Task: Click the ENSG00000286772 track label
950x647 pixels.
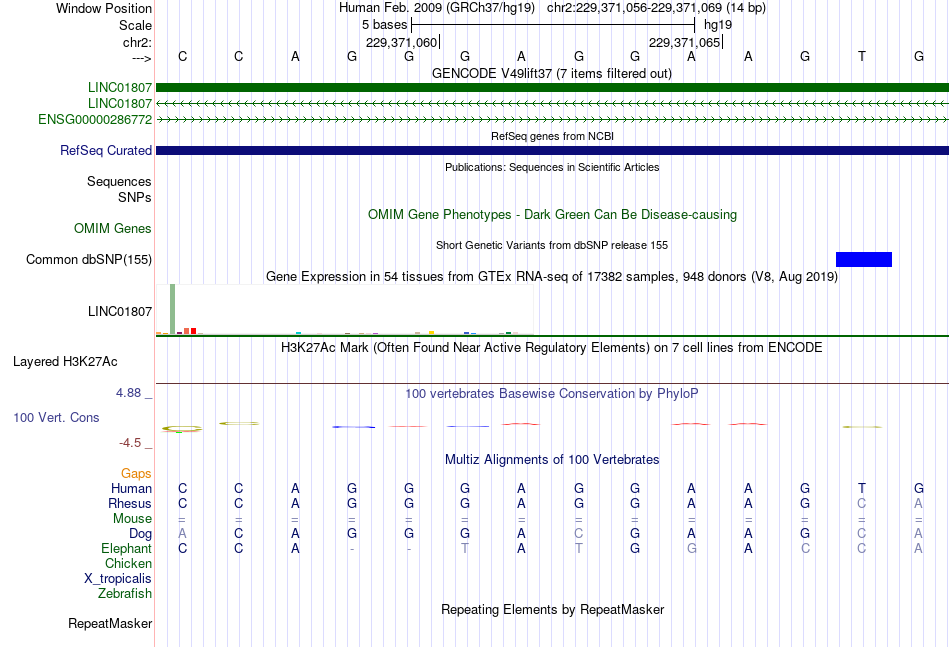Action: [95, 119]
